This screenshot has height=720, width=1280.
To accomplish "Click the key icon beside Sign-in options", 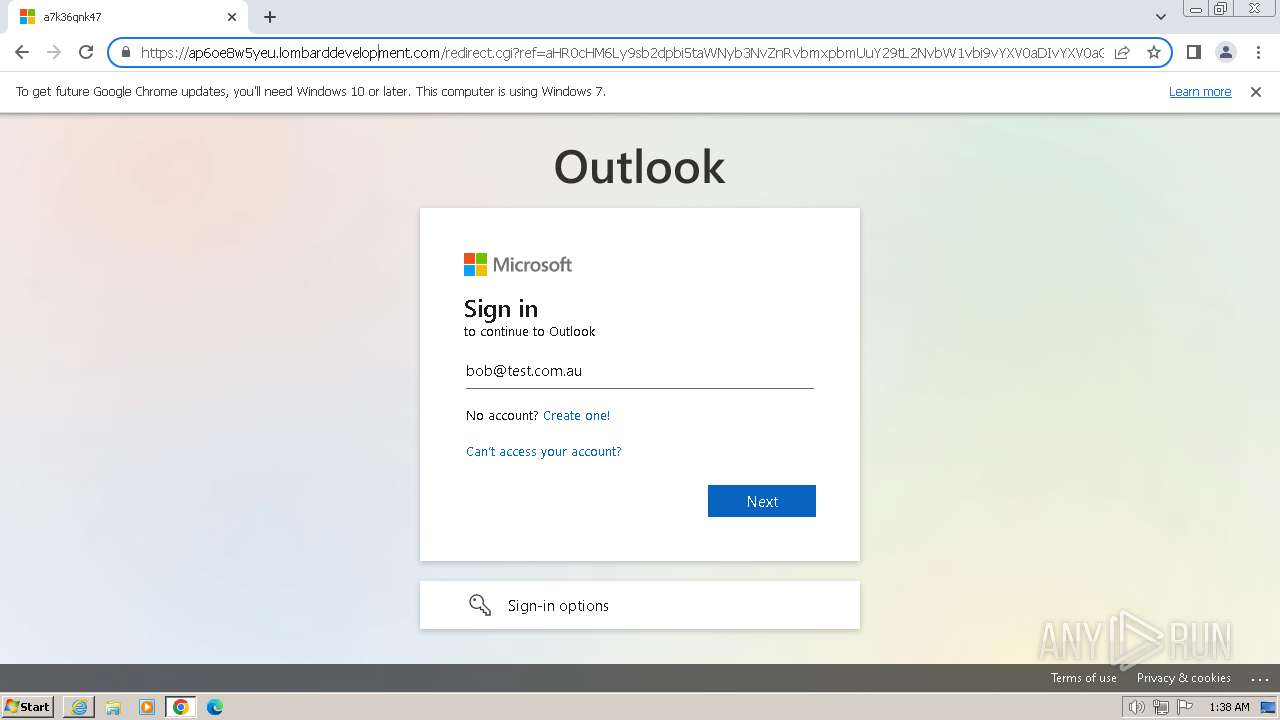I will (480, 605).
